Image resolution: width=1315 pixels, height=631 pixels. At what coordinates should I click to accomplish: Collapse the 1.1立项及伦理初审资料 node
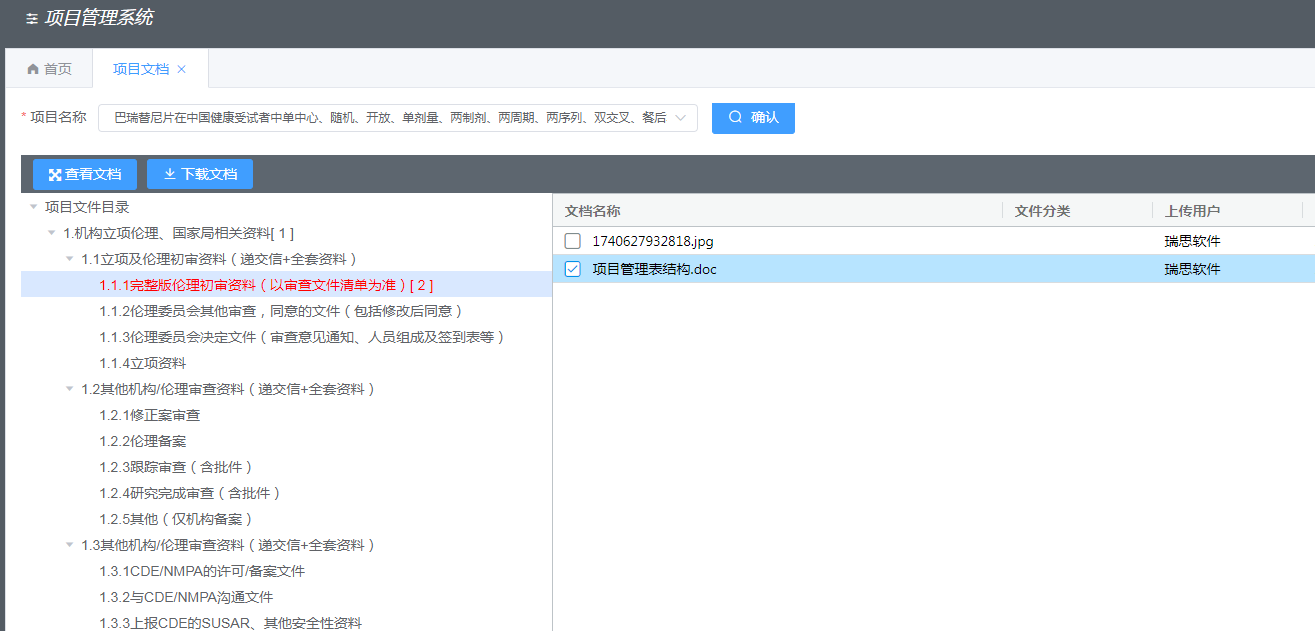70,259
